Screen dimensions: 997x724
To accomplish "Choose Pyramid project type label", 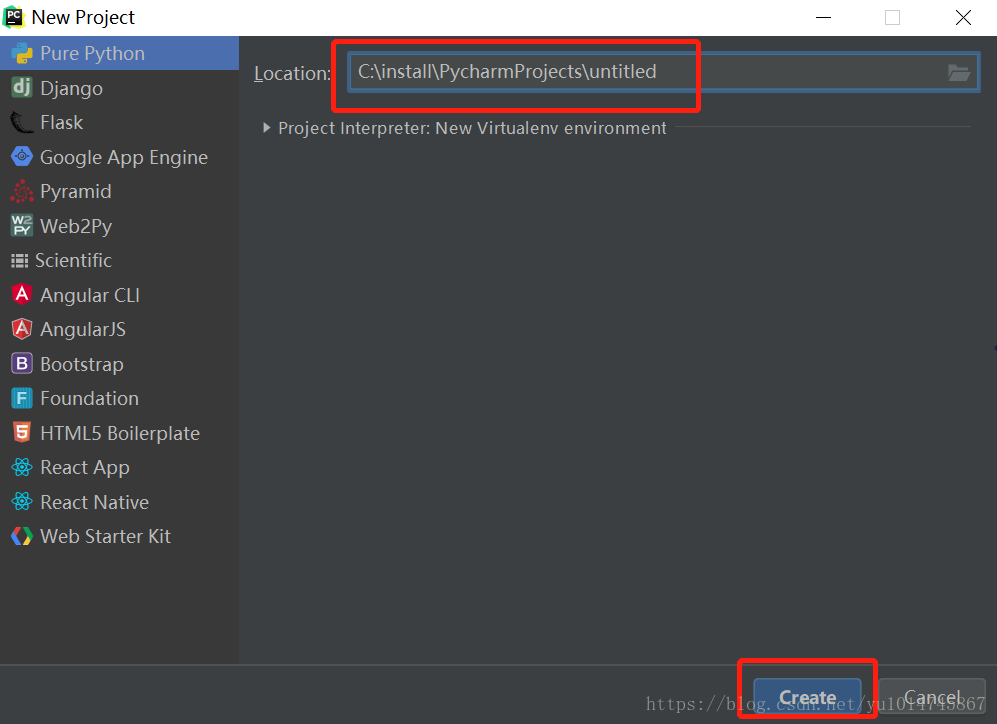I will coord(76,191).
